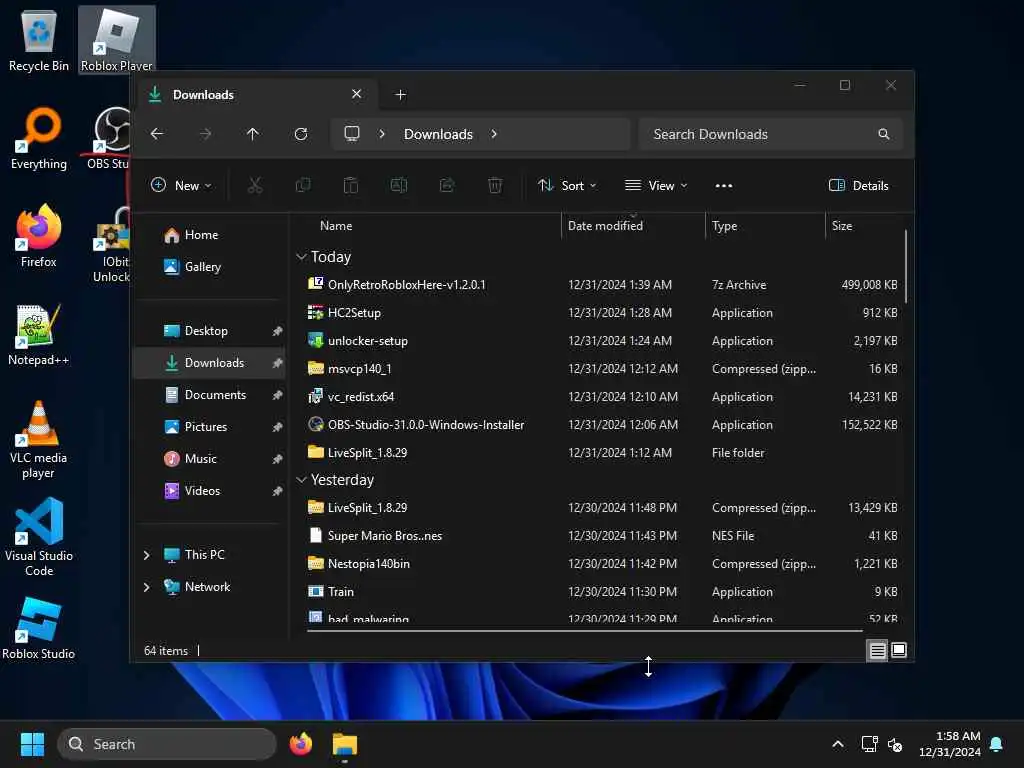
Task: Open the Windows Start menu
Action: coord(32,744)
